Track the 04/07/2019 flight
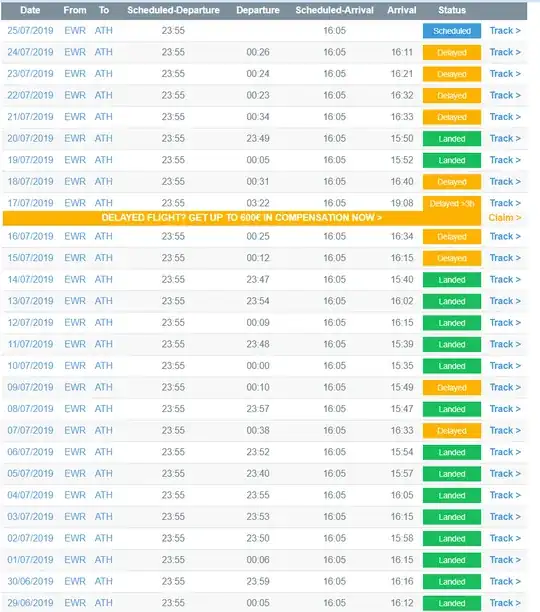 [505, 495]
